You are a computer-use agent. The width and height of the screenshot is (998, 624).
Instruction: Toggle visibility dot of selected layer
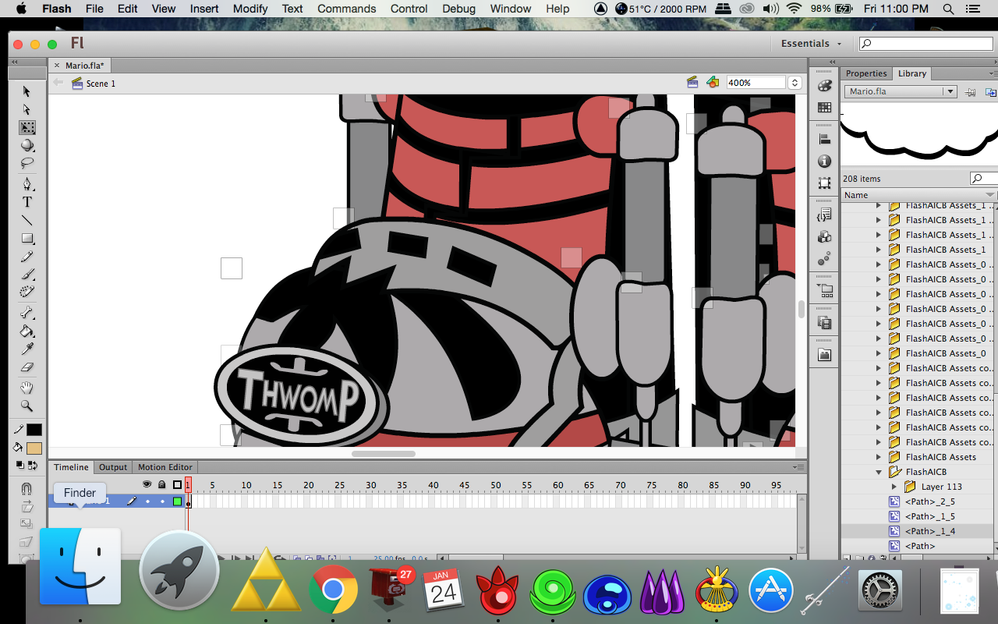[148, 502]
